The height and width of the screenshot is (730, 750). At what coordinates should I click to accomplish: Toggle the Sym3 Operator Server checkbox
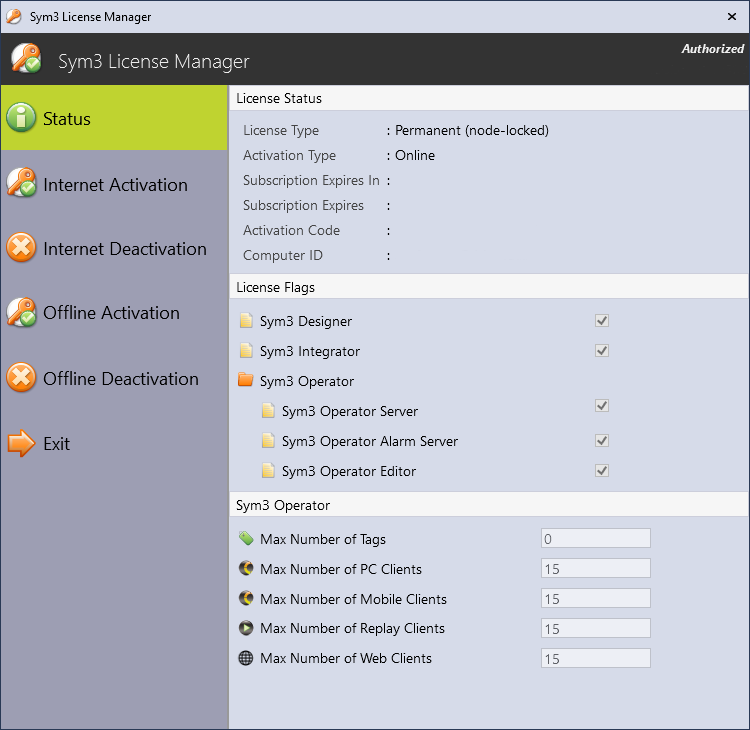[x=602, y=406]
